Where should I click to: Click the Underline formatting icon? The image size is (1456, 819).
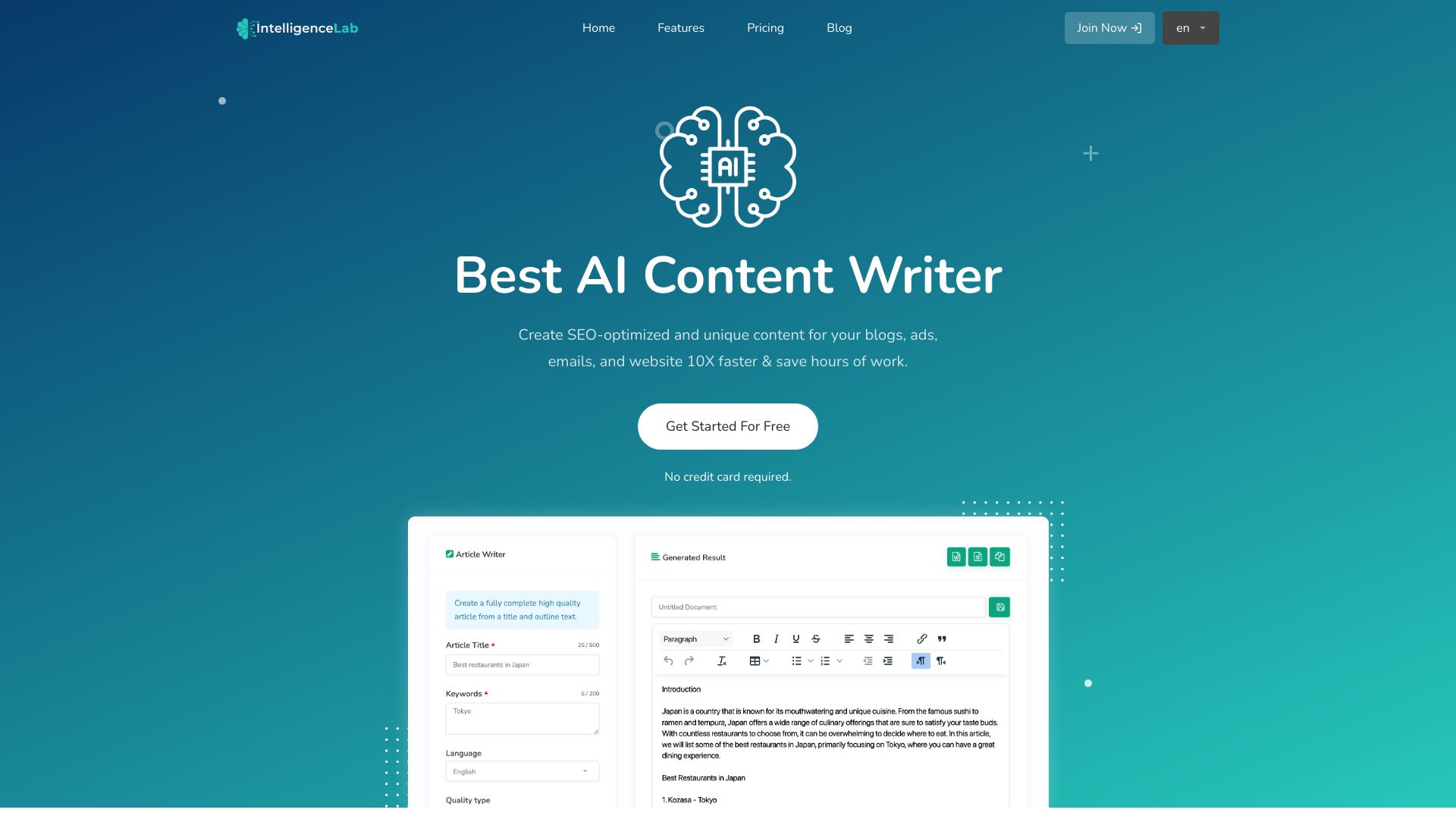(796, 638)
